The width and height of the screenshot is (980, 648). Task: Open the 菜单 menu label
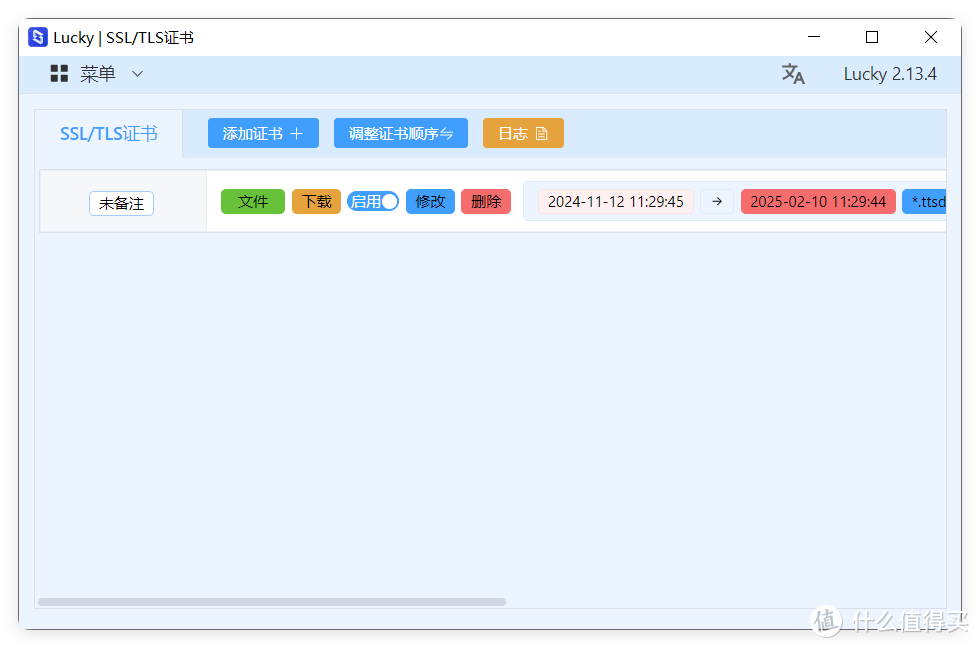[98, 74]
